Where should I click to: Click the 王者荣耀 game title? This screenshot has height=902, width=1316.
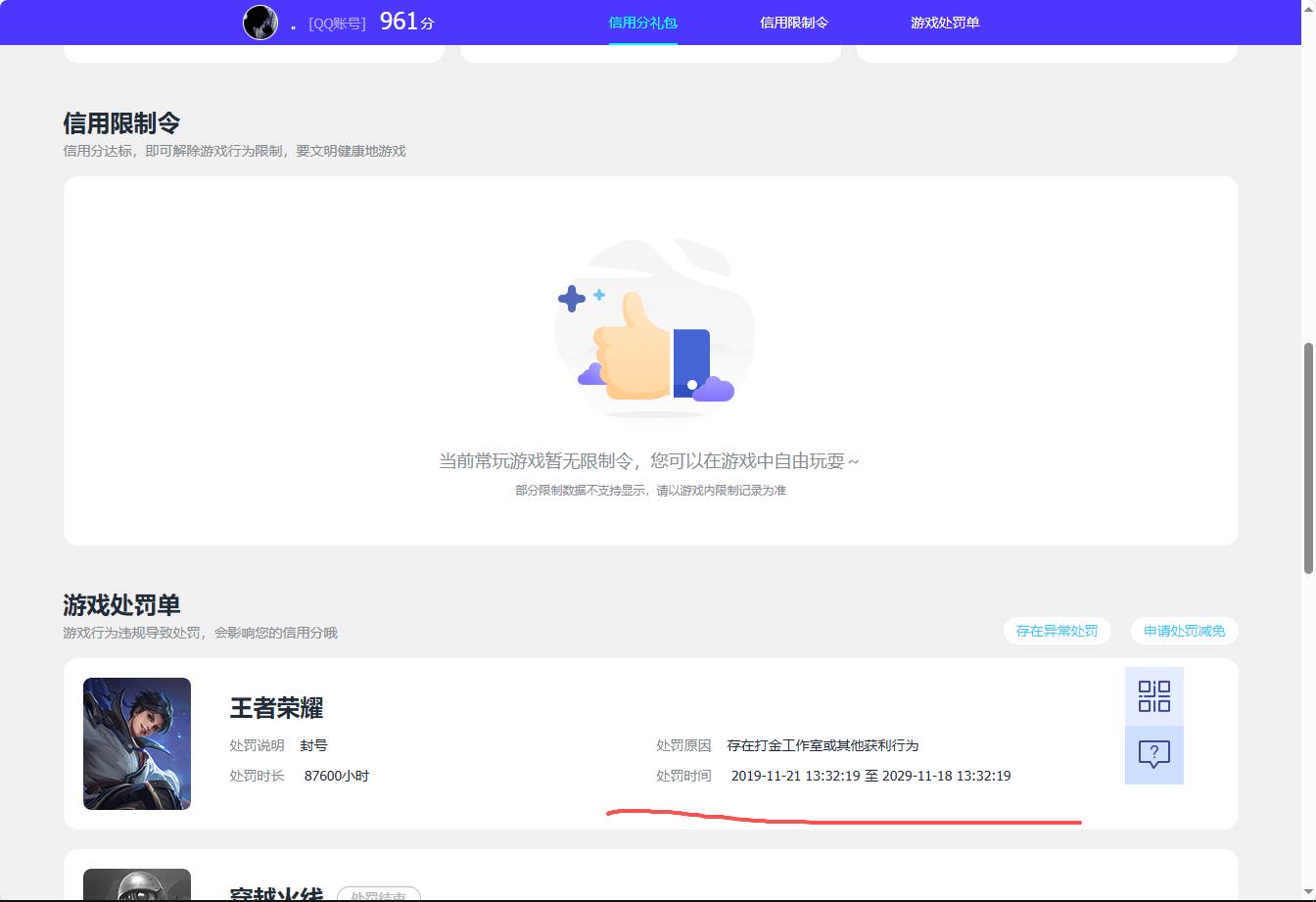(x=277, y=708)
